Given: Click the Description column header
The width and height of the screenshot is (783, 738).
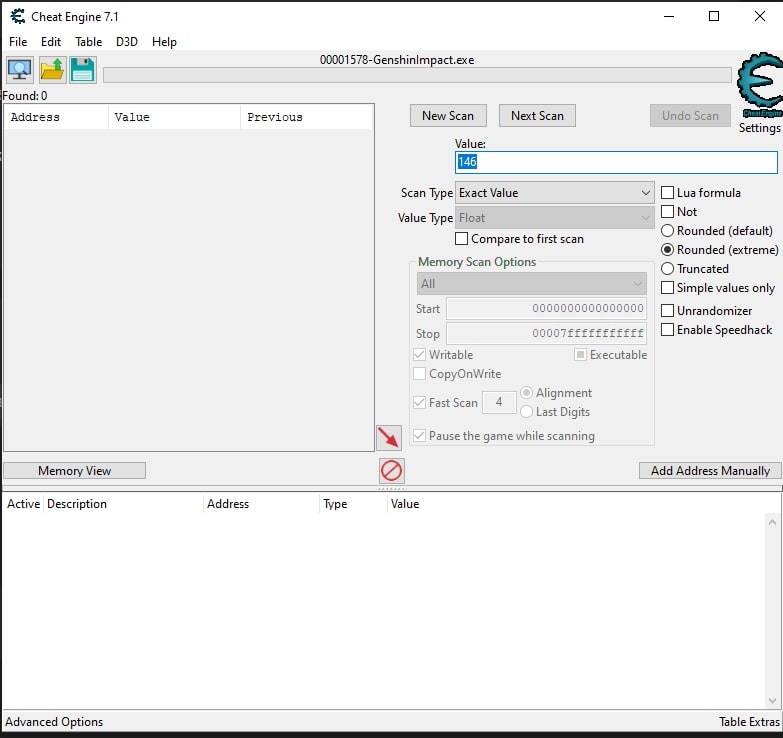Looking at the screenshot, I should (123, 504).
